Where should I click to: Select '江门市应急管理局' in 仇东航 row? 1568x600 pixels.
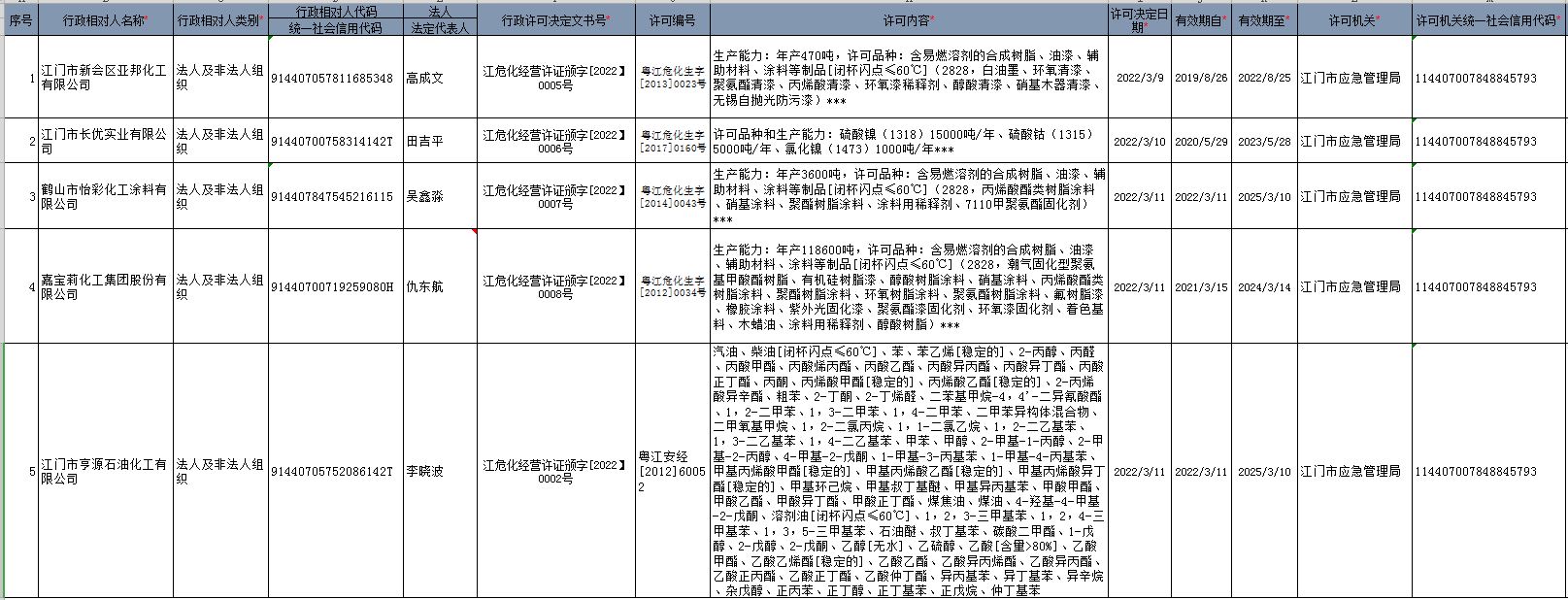point(1354,286)
